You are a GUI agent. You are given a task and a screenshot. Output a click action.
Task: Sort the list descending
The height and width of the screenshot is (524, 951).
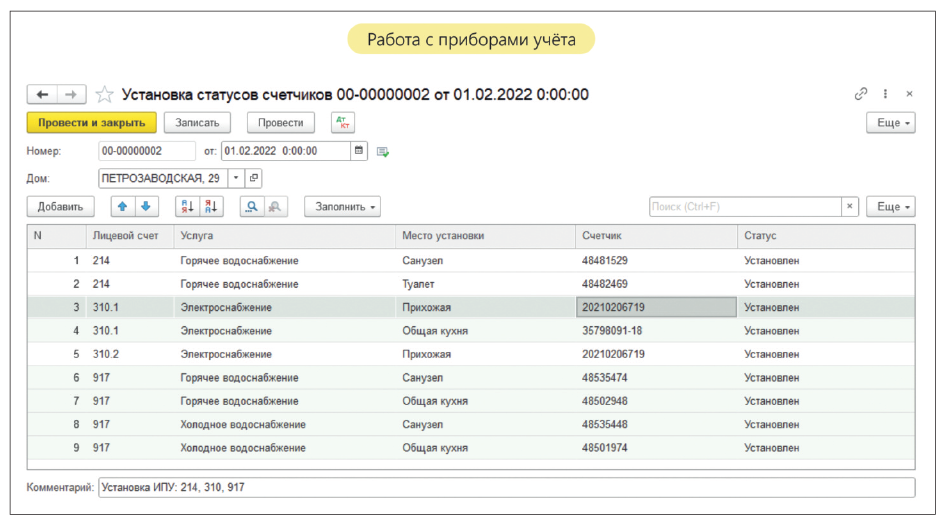pos(211,206)
